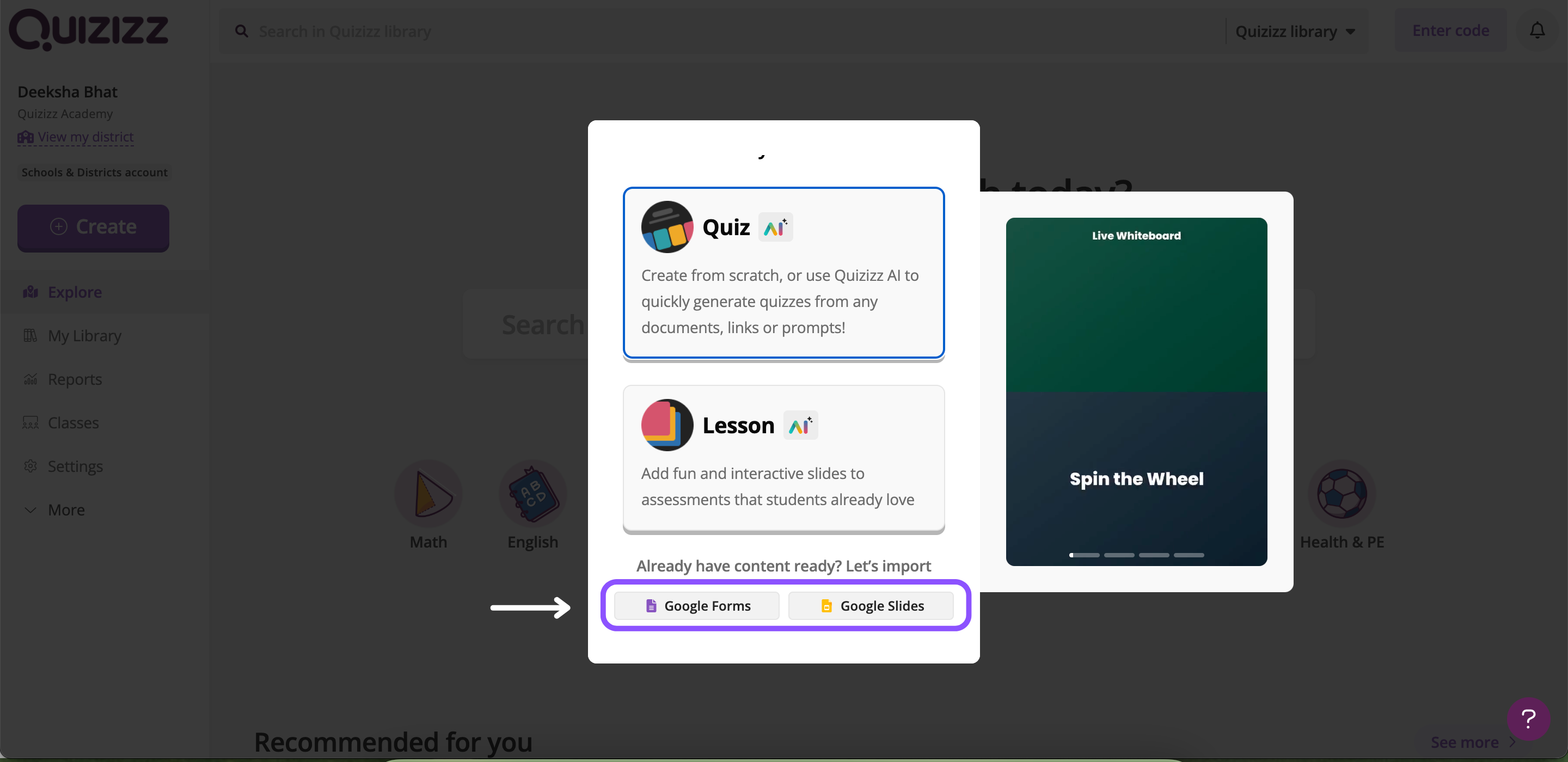The image size is (1568, 762).
Task: Click the Create button
Action: click(93, 229)
